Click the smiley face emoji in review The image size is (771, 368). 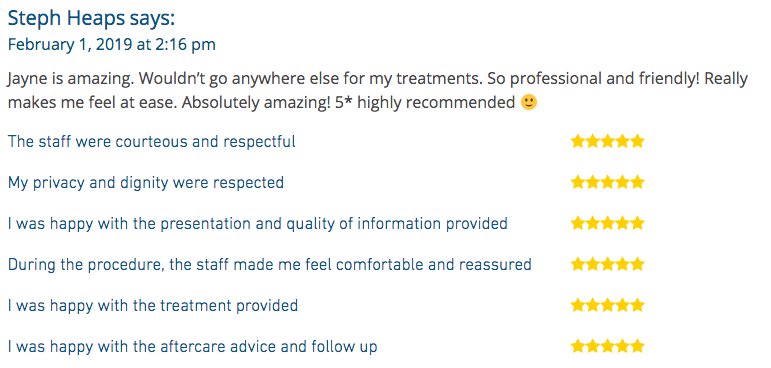pyautogui.click(x=529, y=102)
